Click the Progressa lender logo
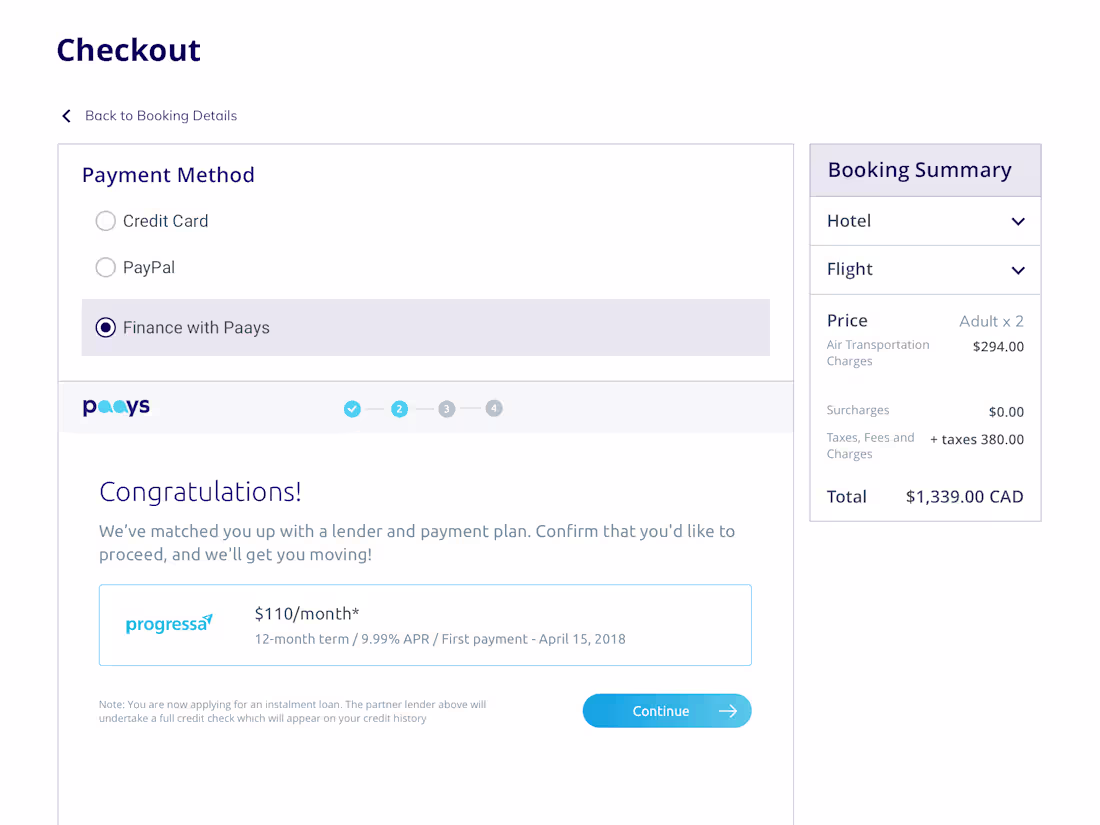 (x=169, y=623)
